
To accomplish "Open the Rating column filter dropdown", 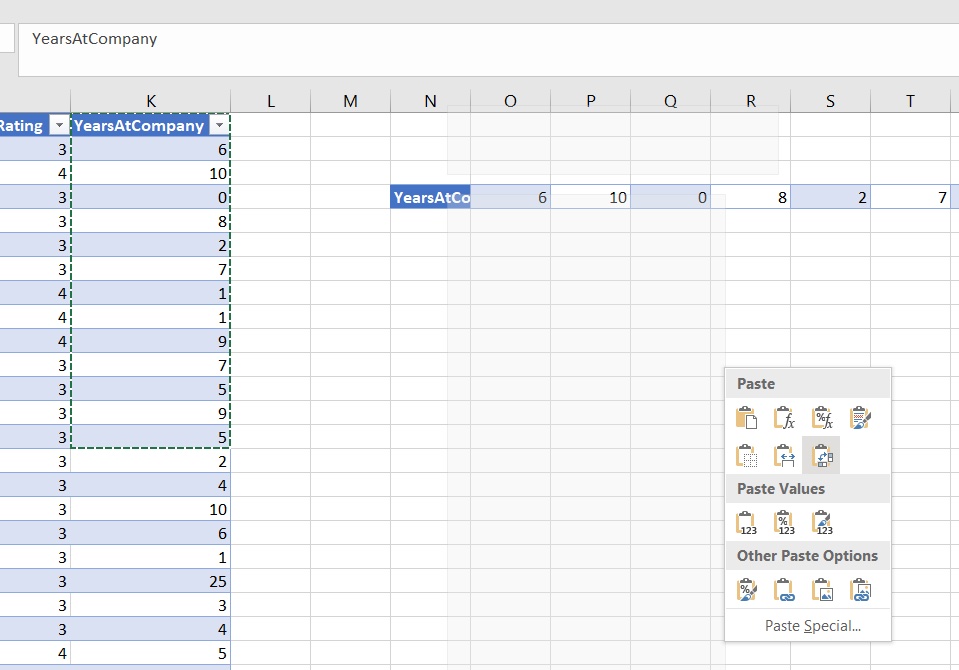I will click(59, 125).
